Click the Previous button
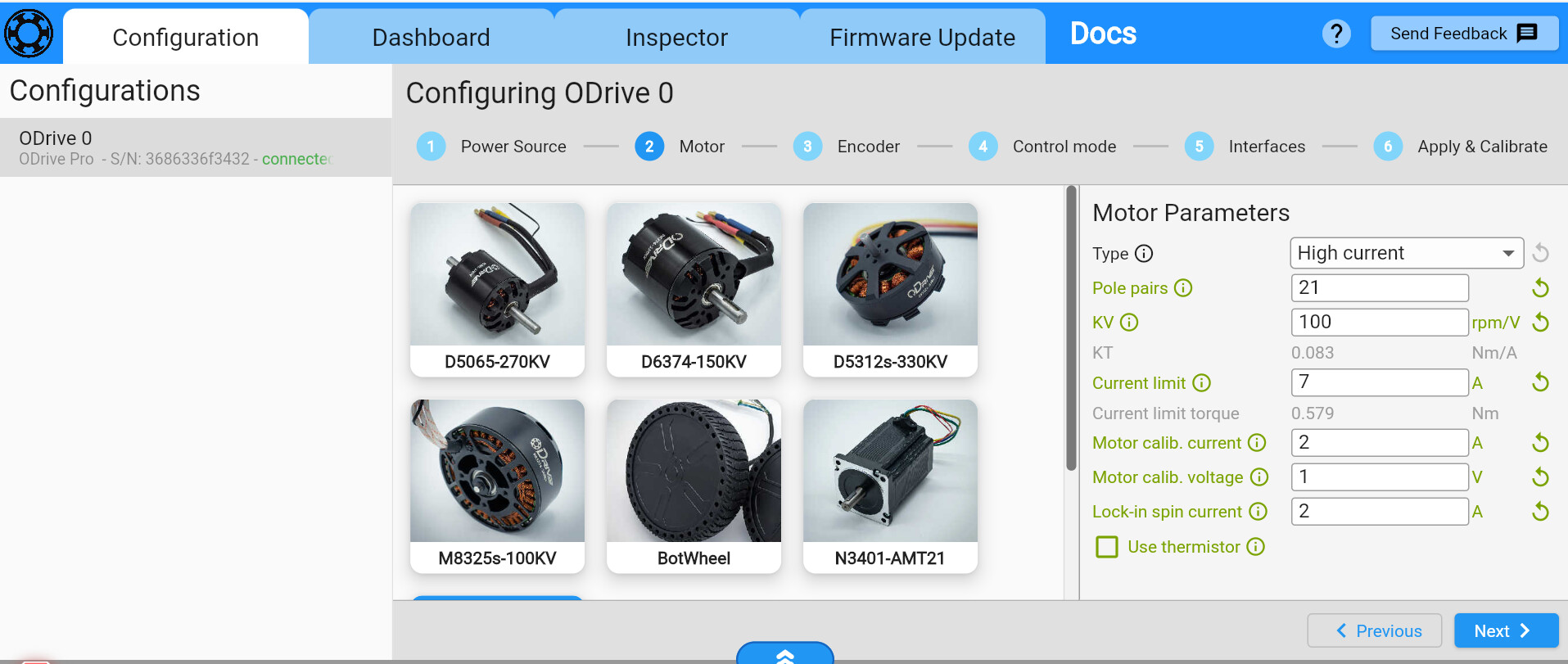 click(1375, 630)
